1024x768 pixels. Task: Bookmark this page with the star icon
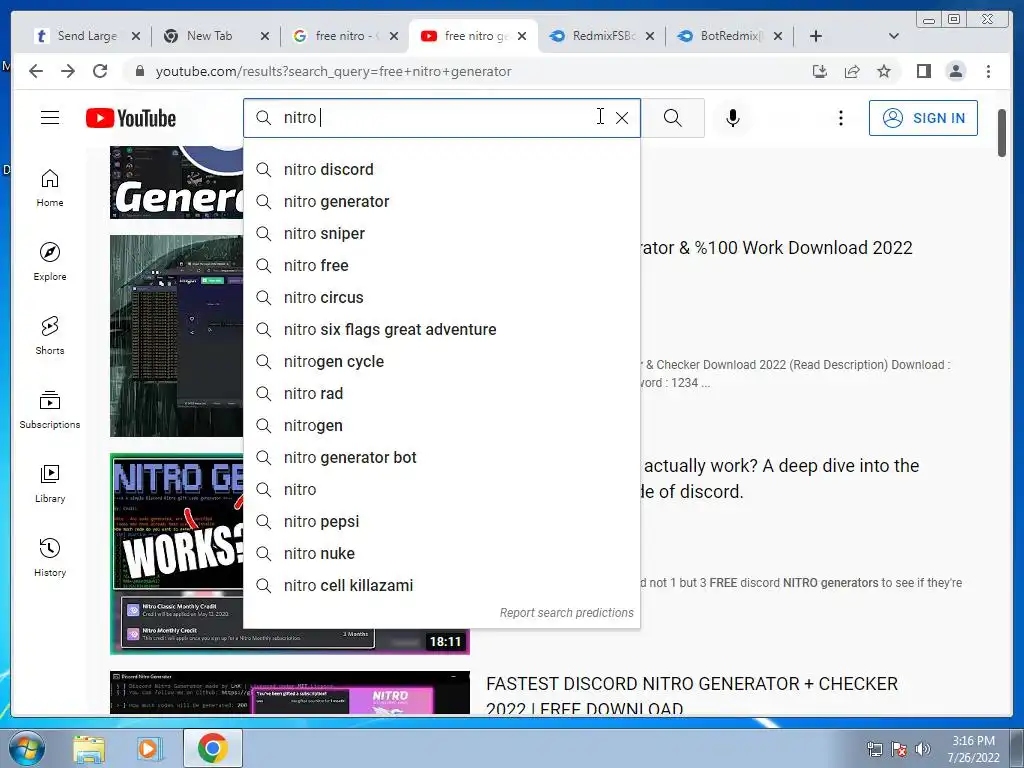[884, 71]
